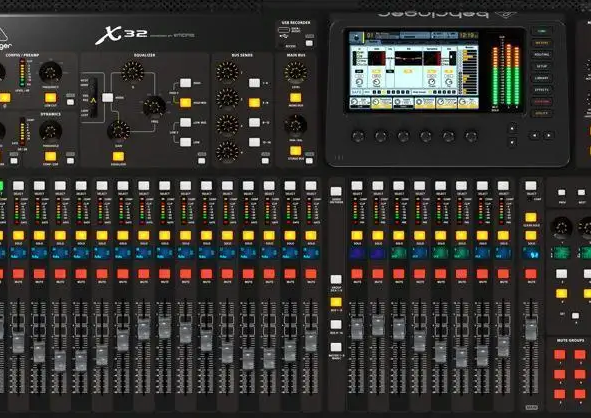Screen dimensions: 591x418
Task: Click the sixth encoder below the display
Action: 471,136
